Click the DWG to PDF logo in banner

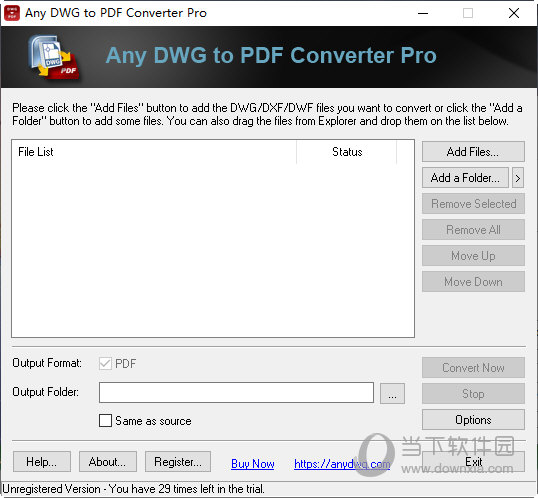tap(54, 57)
